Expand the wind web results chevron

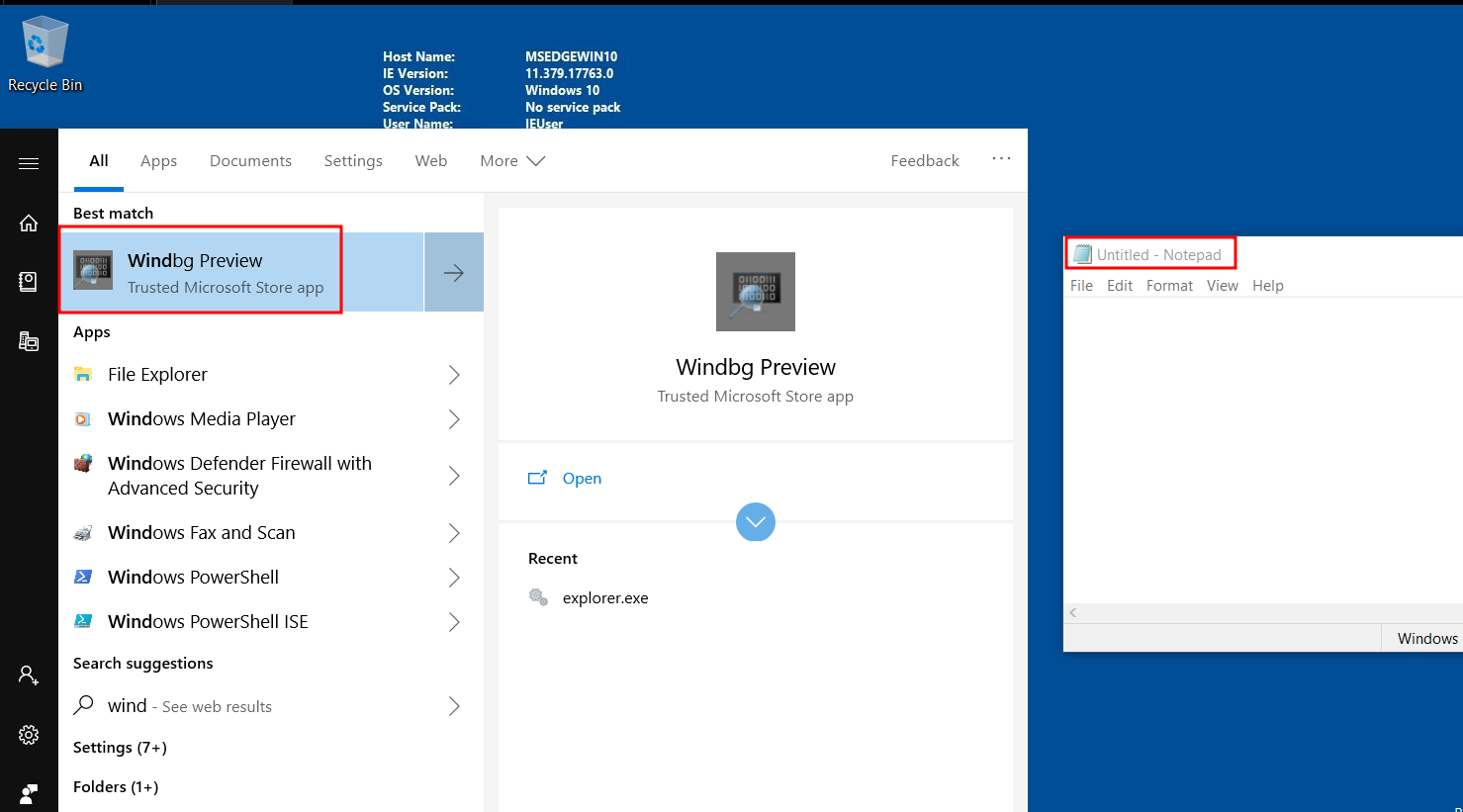454,705
